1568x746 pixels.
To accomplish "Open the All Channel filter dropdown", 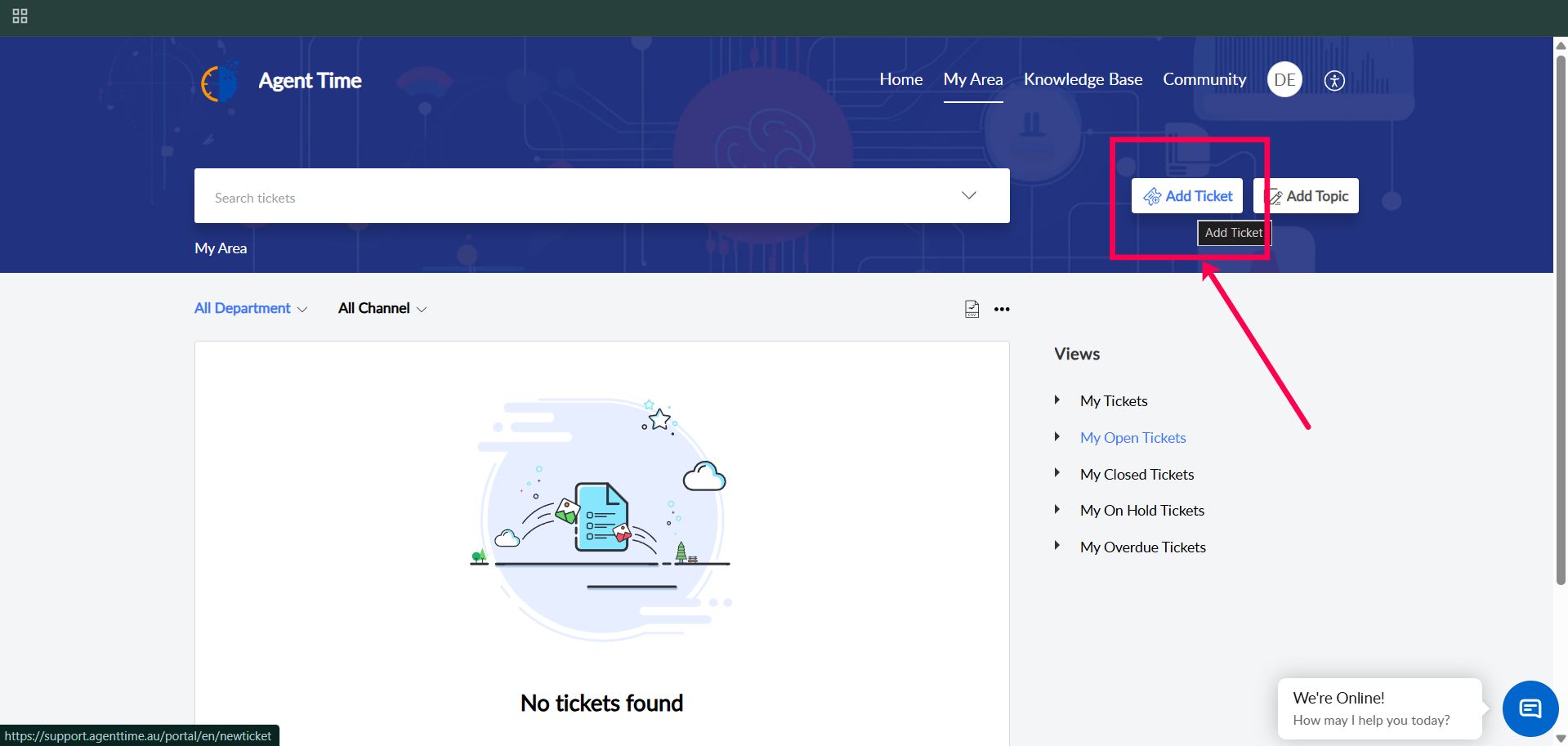I will pos(382,308).
